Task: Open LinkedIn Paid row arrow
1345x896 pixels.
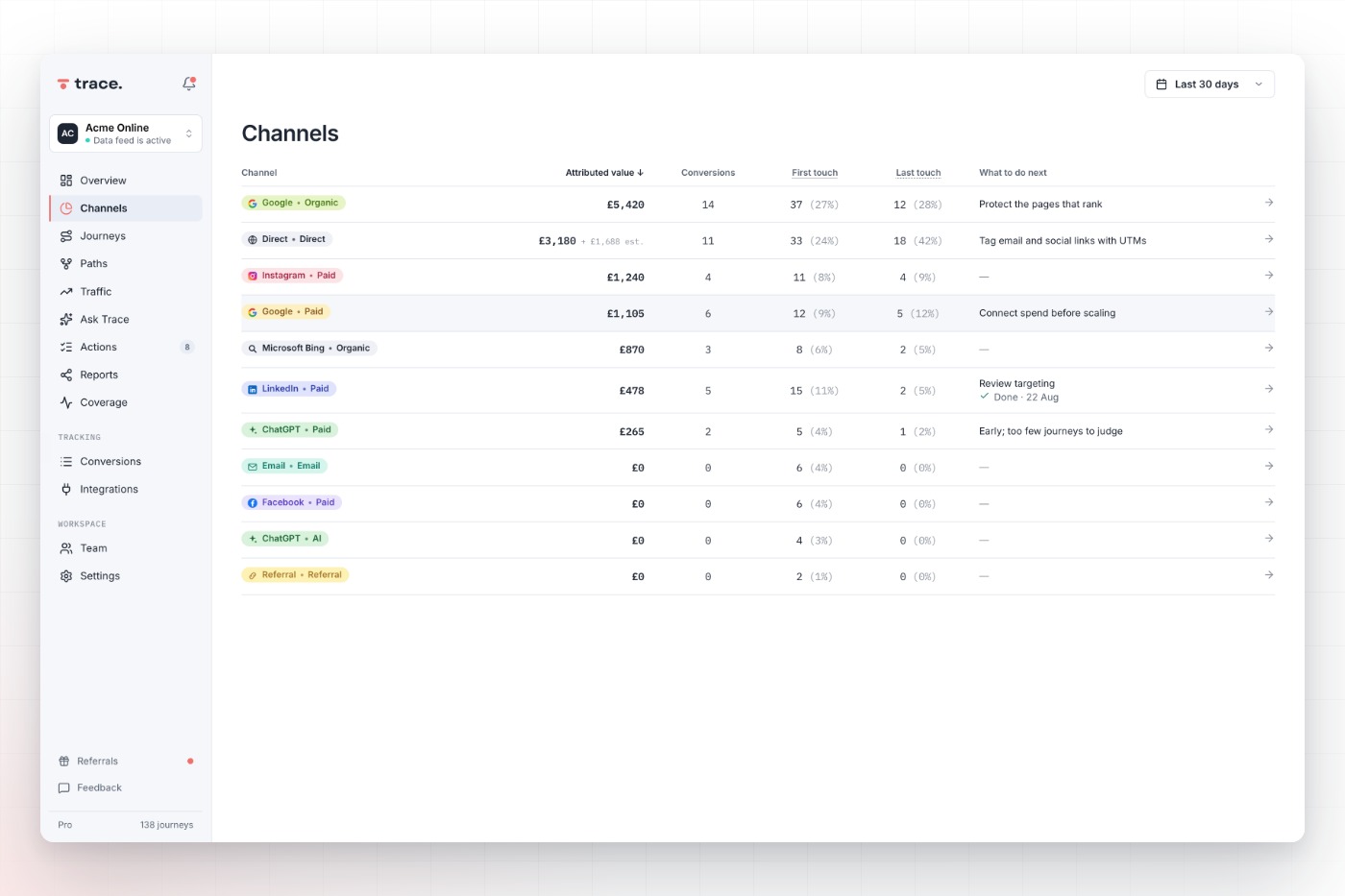Action: (x=1269, y=389)
